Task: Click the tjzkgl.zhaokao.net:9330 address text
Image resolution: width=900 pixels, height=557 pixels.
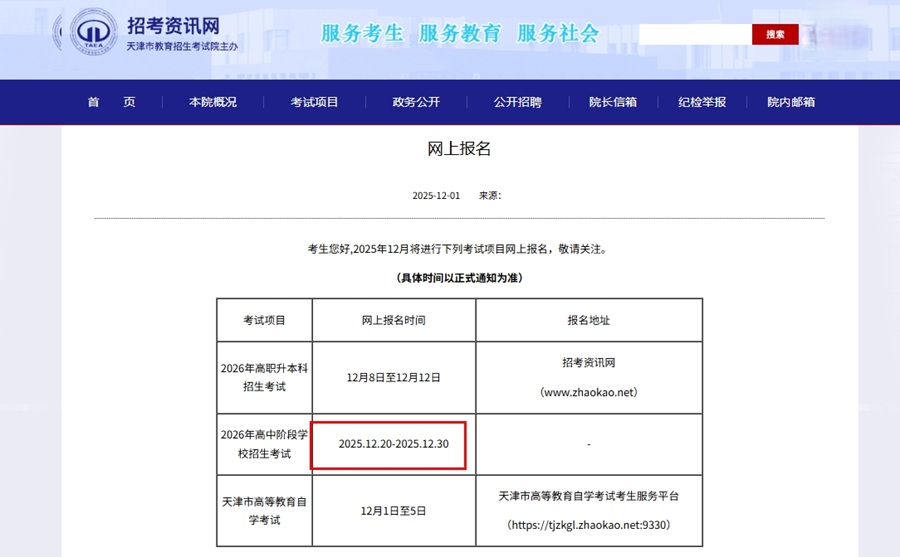Action: [588, 525]
